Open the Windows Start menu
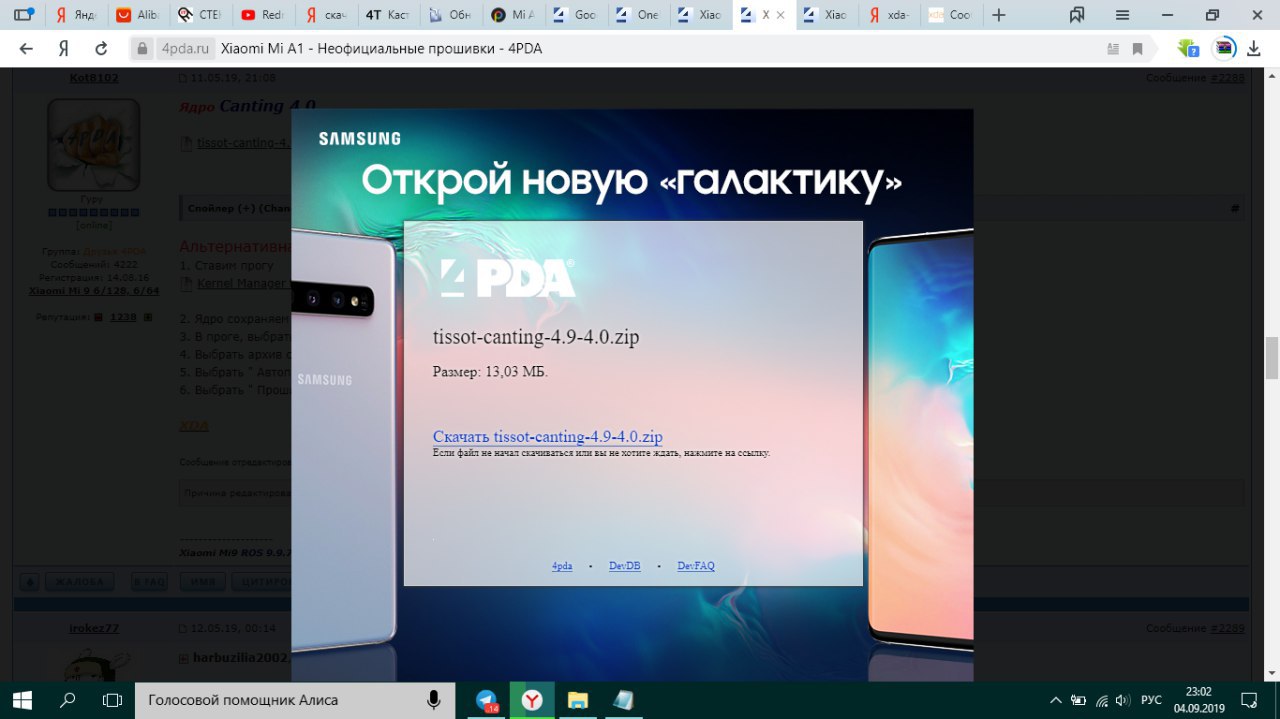 [22, 700]
